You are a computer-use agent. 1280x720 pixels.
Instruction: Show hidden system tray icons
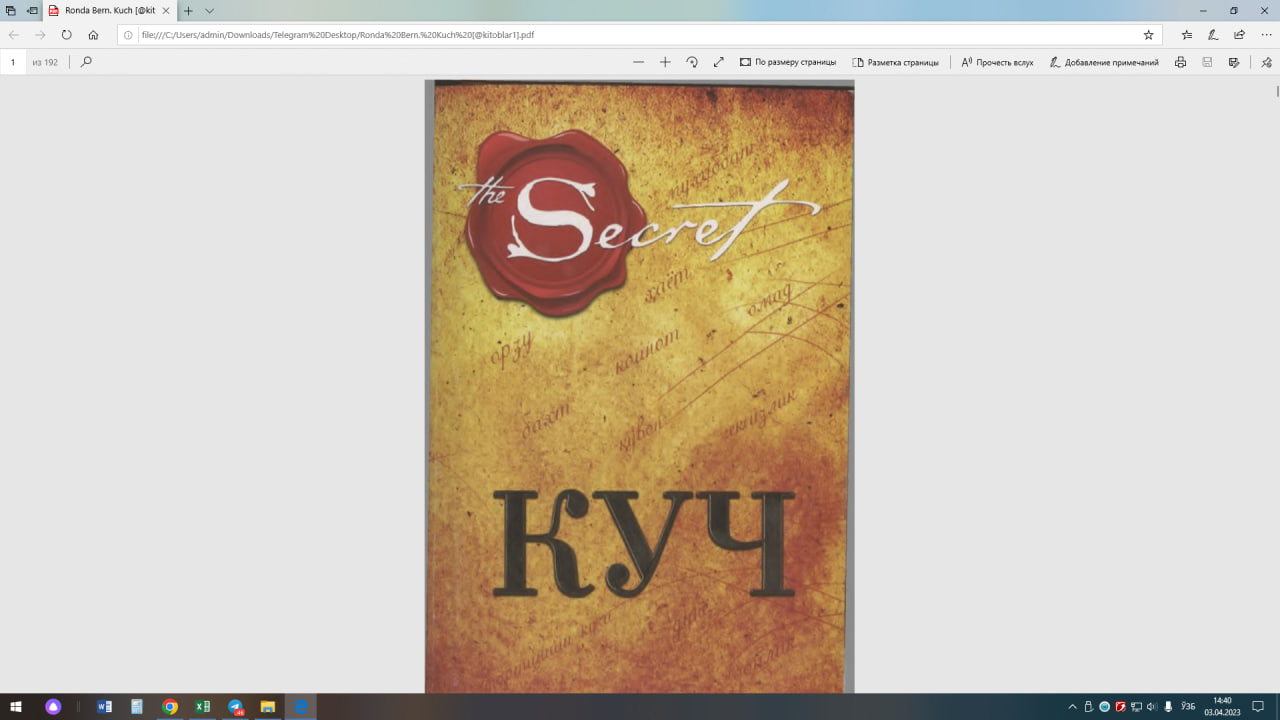point(1072,707)
